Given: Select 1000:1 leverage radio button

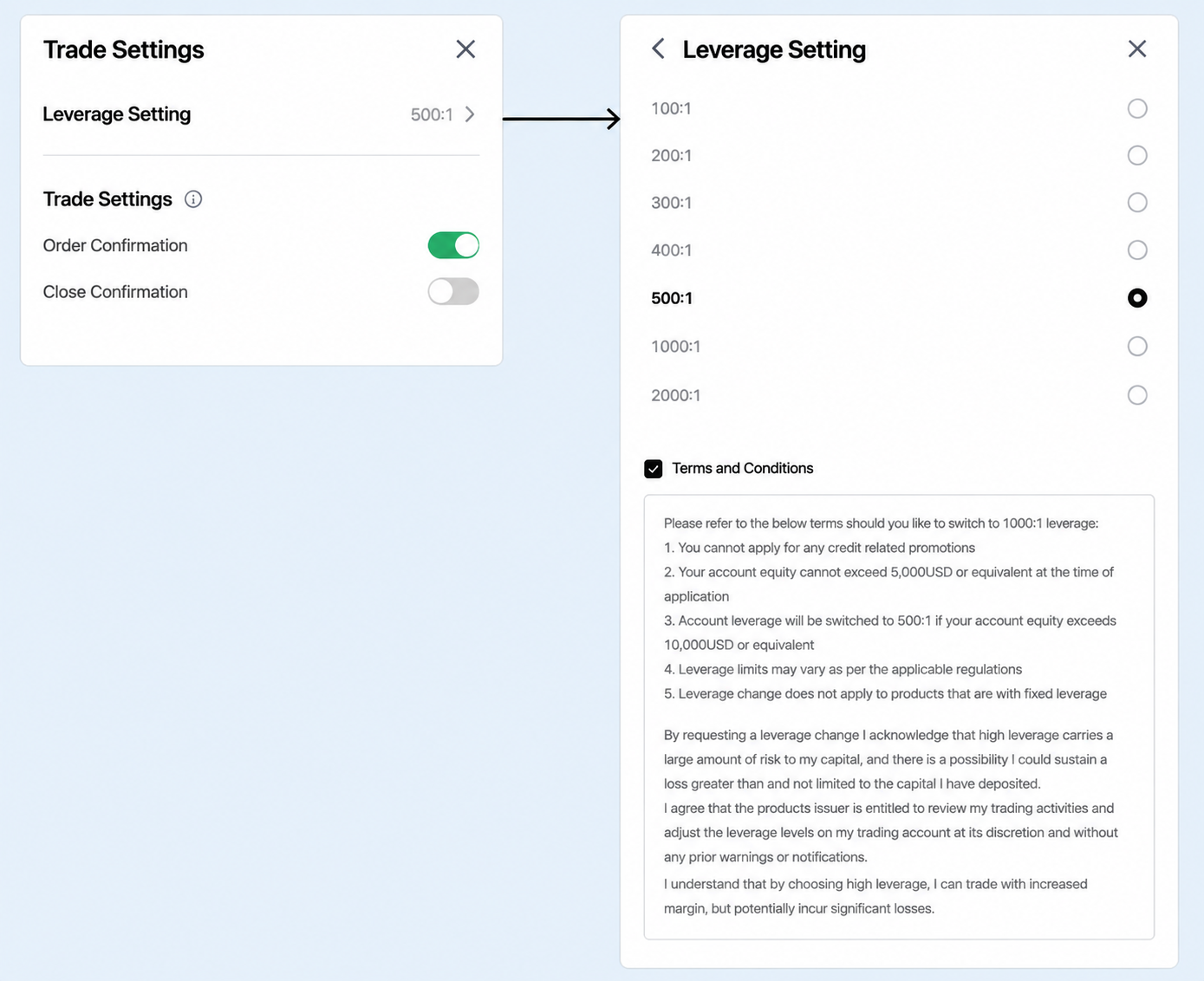Looking at the screenshot, I should [x=1137, y=346].
